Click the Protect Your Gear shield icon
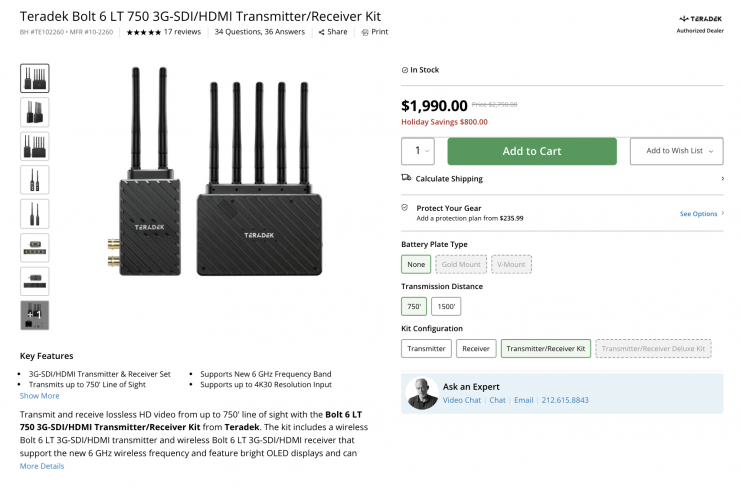The image size is (740, 487). [x=405, y=207]
